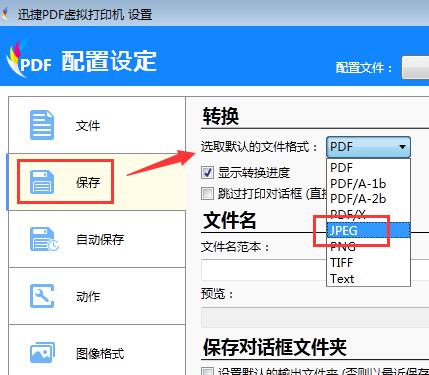429x375 pixels.
Task: Click the 配置设定 header title
Action: point(109,61)
